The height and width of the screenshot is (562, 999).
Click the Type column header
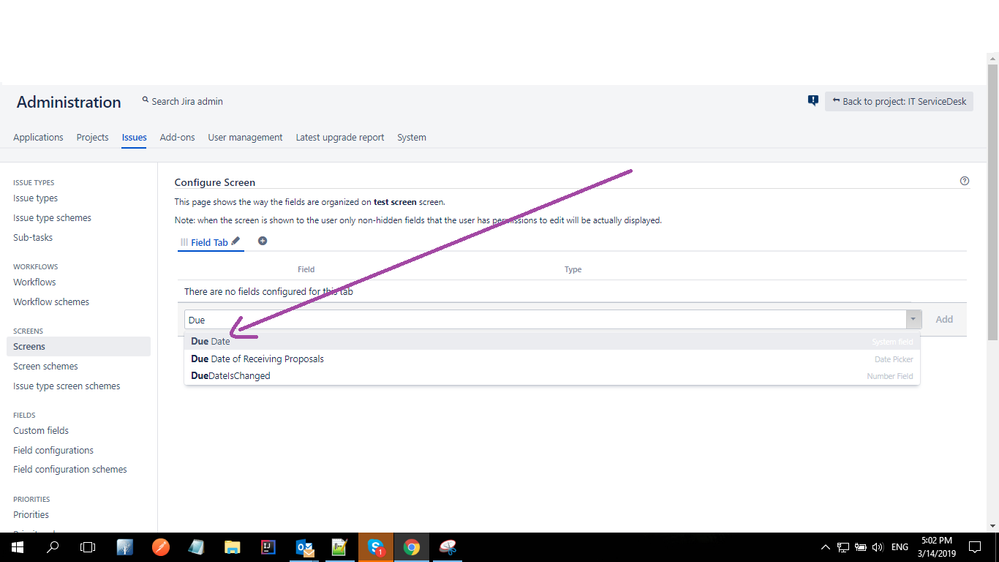click(573, 270)
